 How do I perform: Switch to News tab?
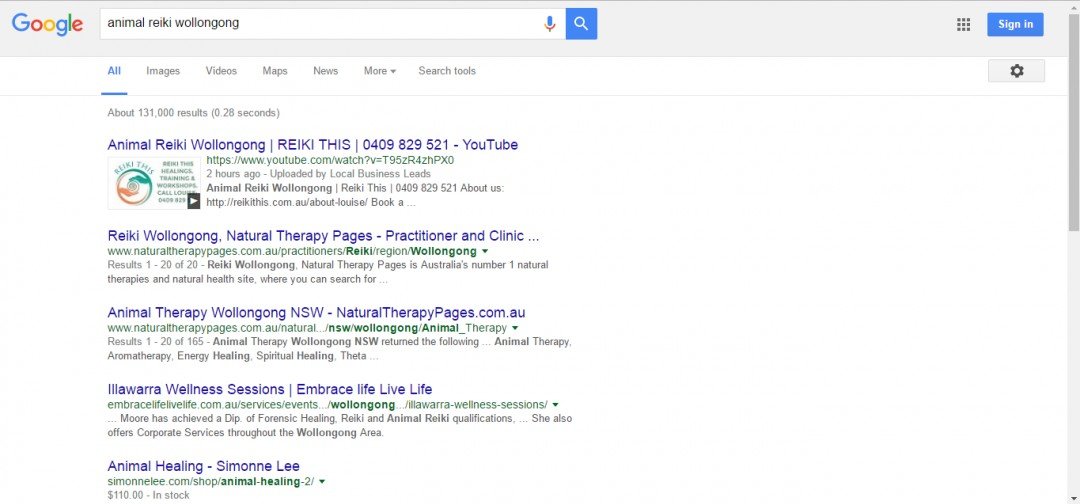(326, 71)
